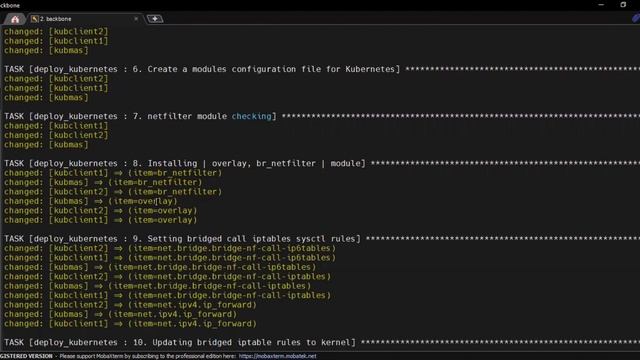Click the paperclip icon at top right
This screenshot has height=360, width=640.
[636, 18]
